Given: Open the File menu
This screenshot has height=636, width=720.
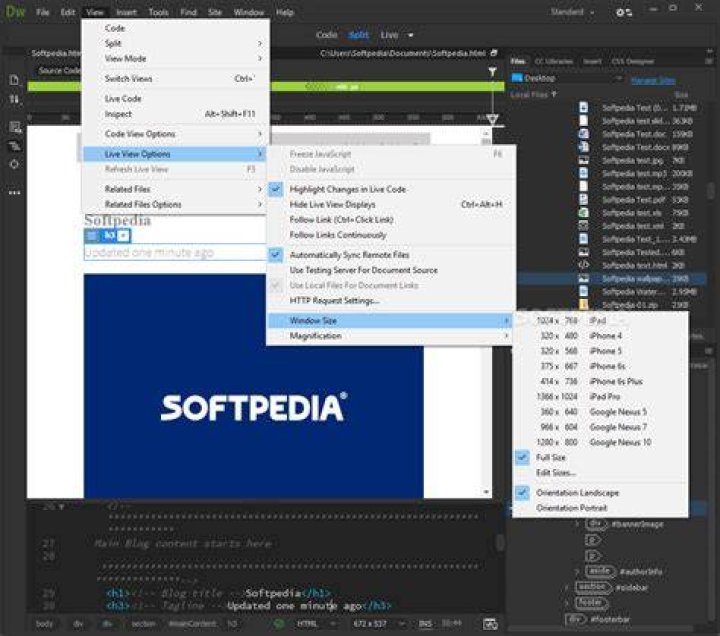Looking at the screenshot, I should [x=43, y=12].
